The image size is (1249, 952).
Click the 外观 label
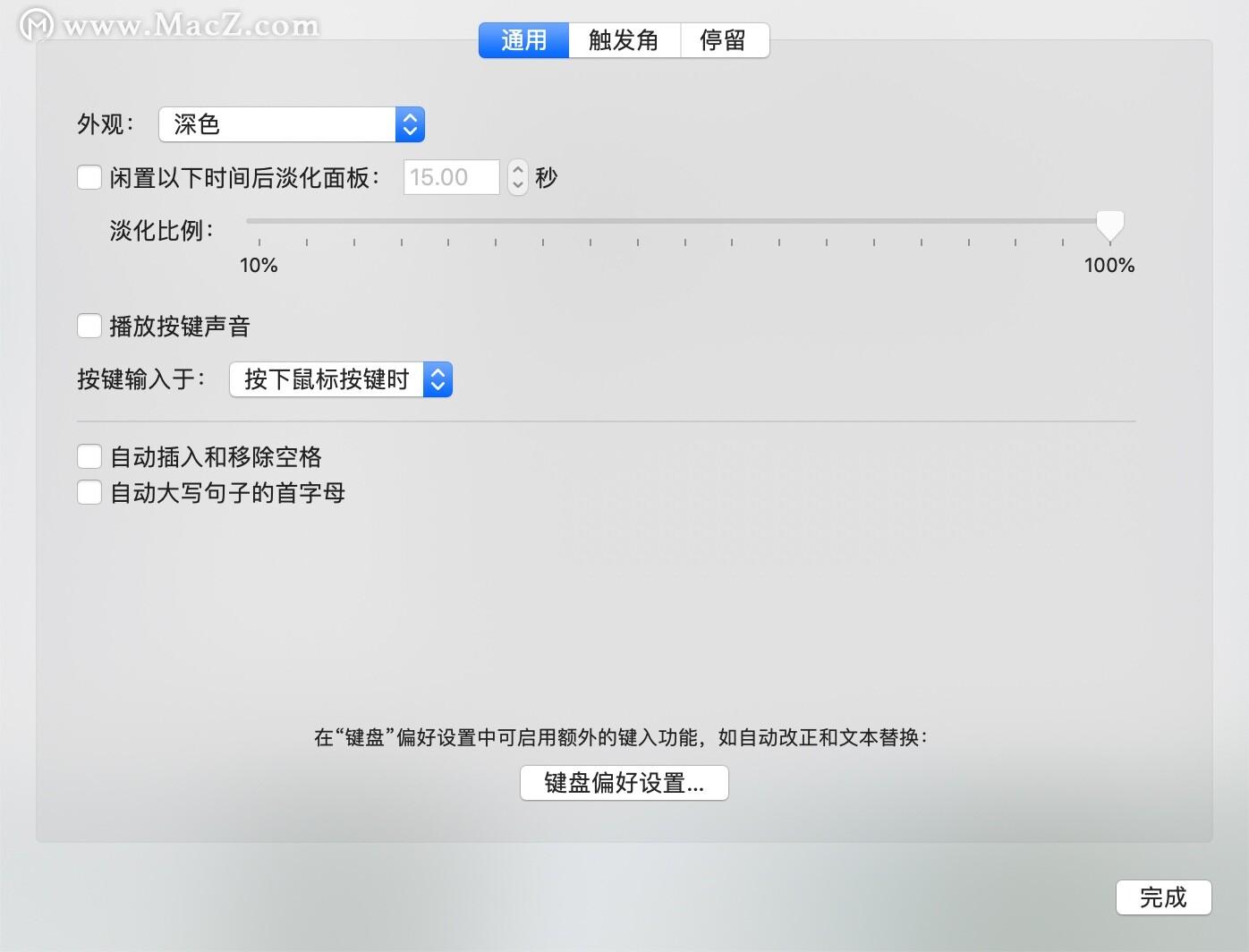[106, 124]
